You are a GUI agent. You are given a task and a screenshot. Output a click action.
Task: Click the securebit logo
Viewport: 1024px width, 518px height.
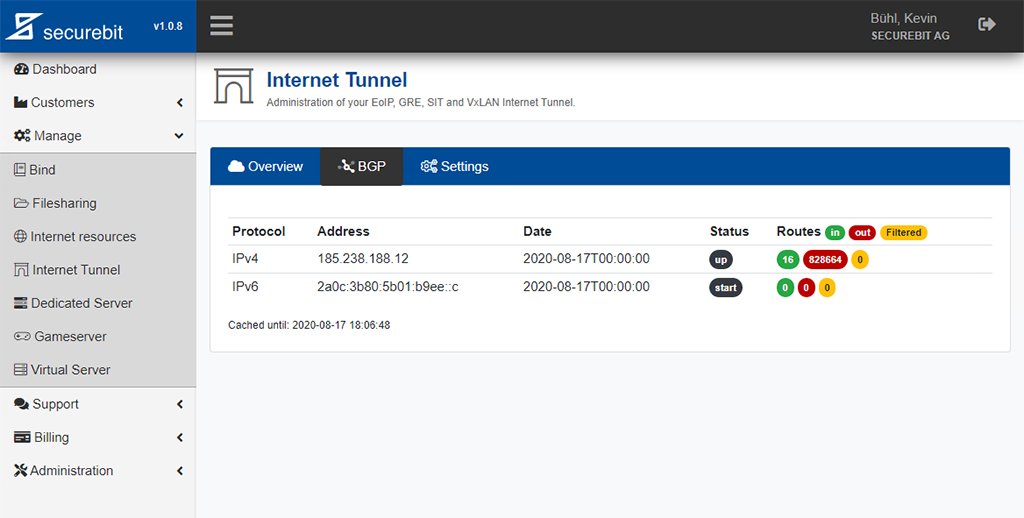tap(65, 27)
